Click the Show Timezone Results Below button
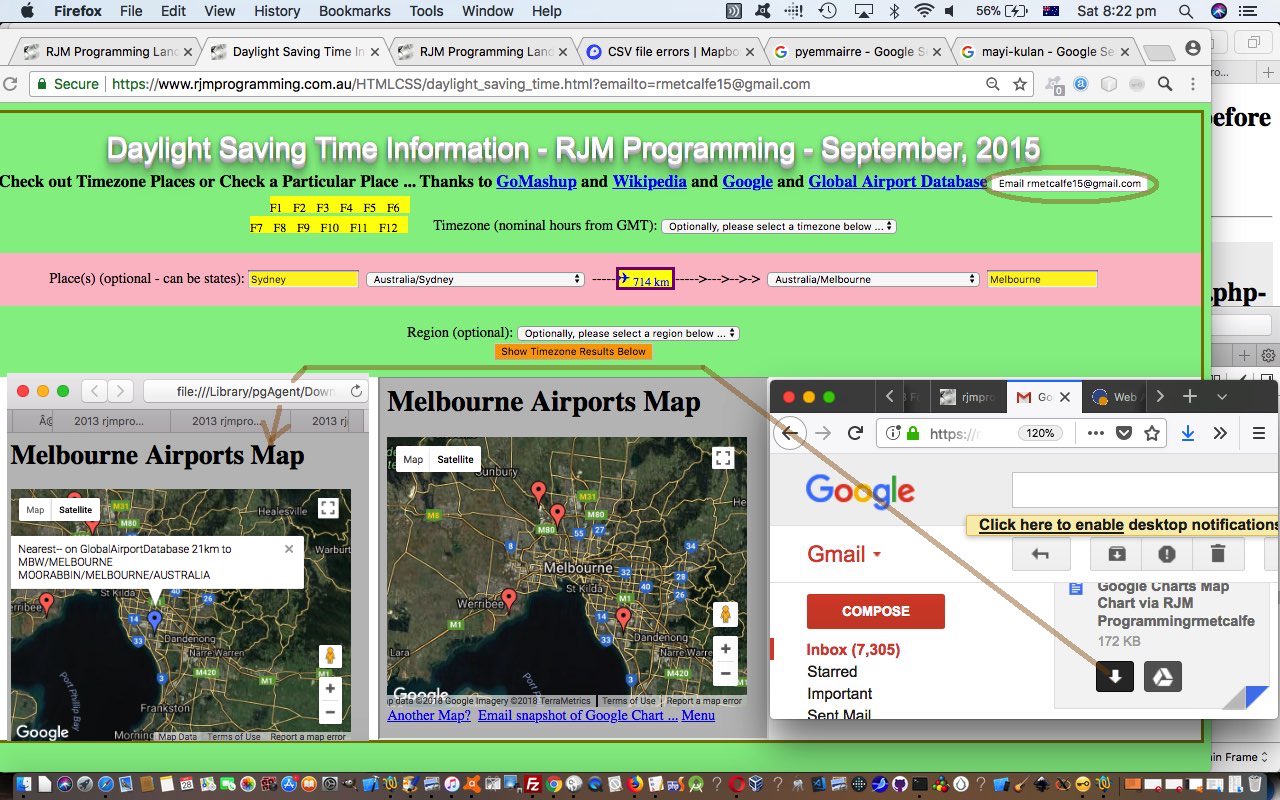Screen dimensions: 1280x800 tap(573, 352)
